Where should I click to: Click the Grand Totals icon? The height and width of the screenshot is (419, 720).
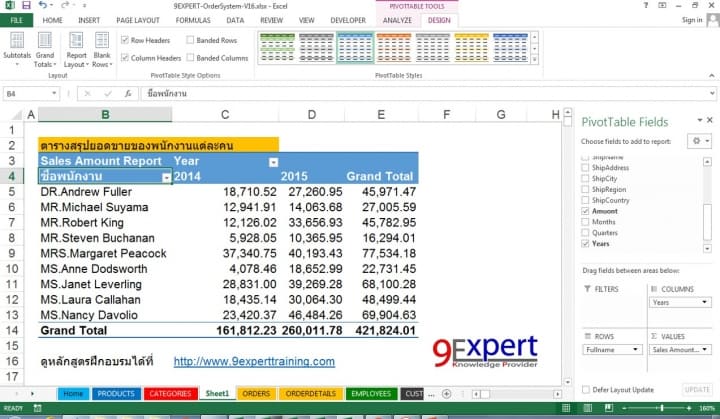pyautogui.click(x=45, y=48)
